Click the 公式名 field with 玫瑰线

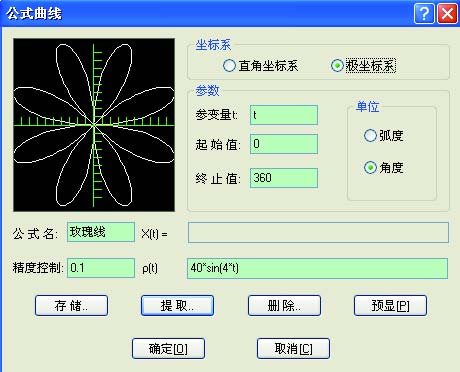click(101, 232)
